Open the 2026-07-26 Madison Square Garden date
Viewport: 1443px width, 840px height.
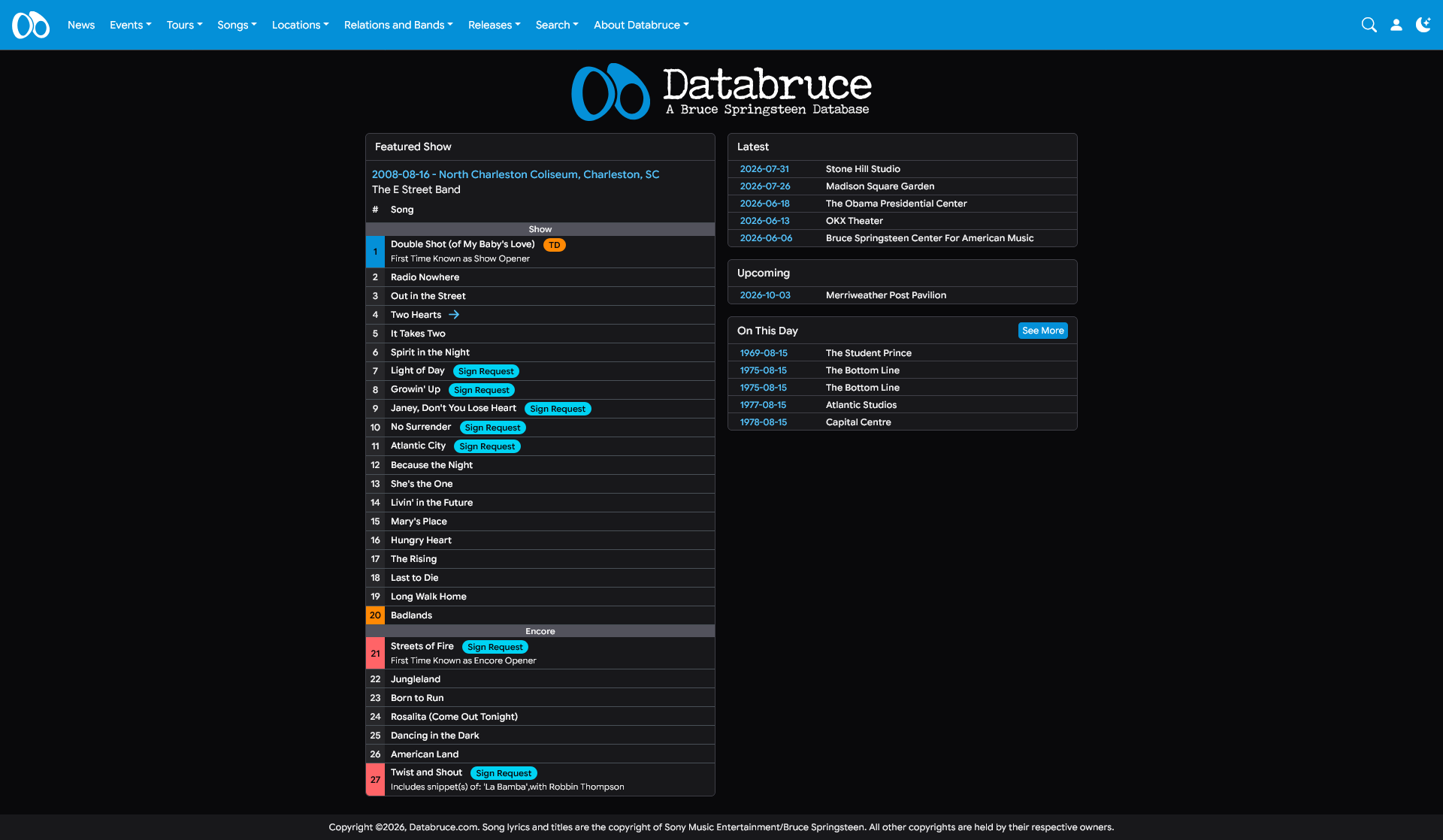[765, 186]
